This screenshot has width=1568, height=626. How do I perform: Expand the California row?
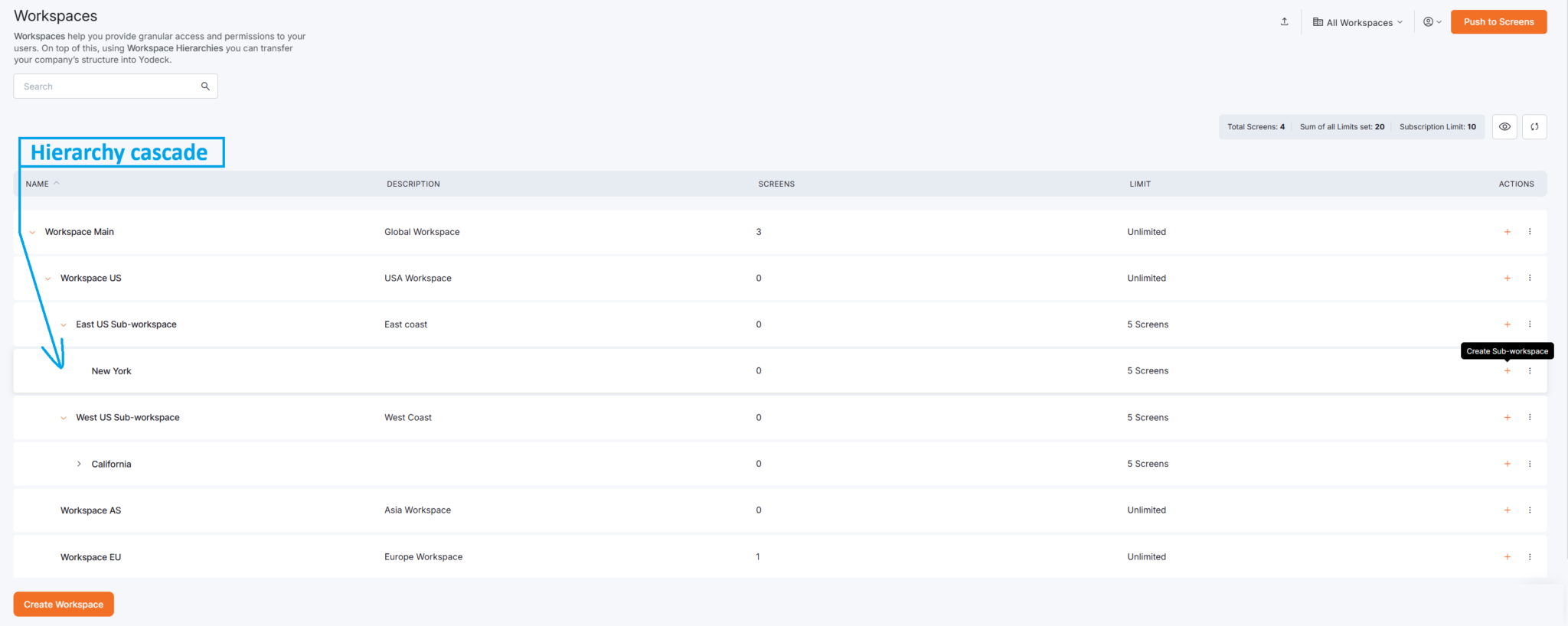coord(79,464)
